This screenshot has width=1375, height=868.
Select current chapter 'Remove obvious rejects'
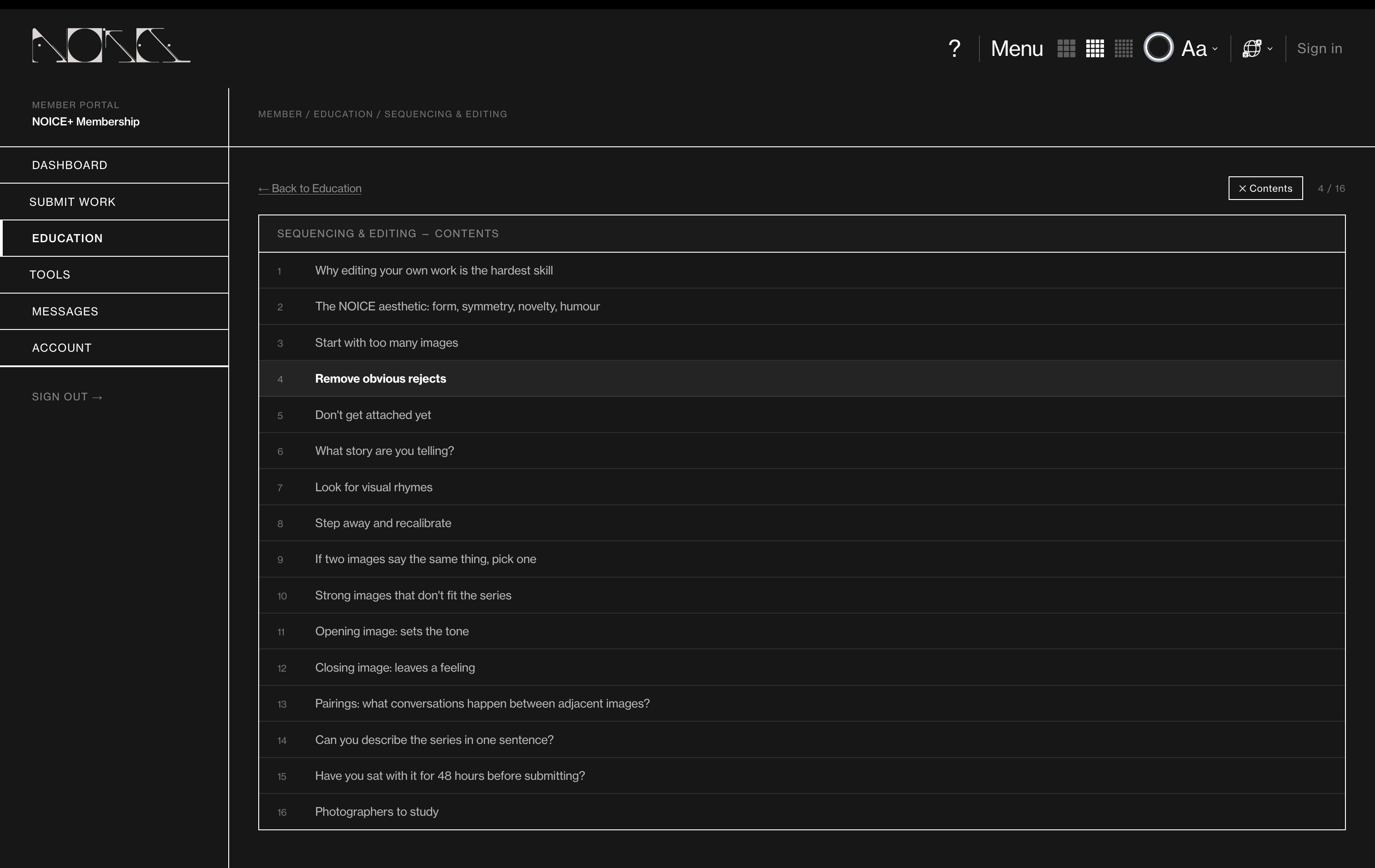pyautogui.click(x=802, y=379)
